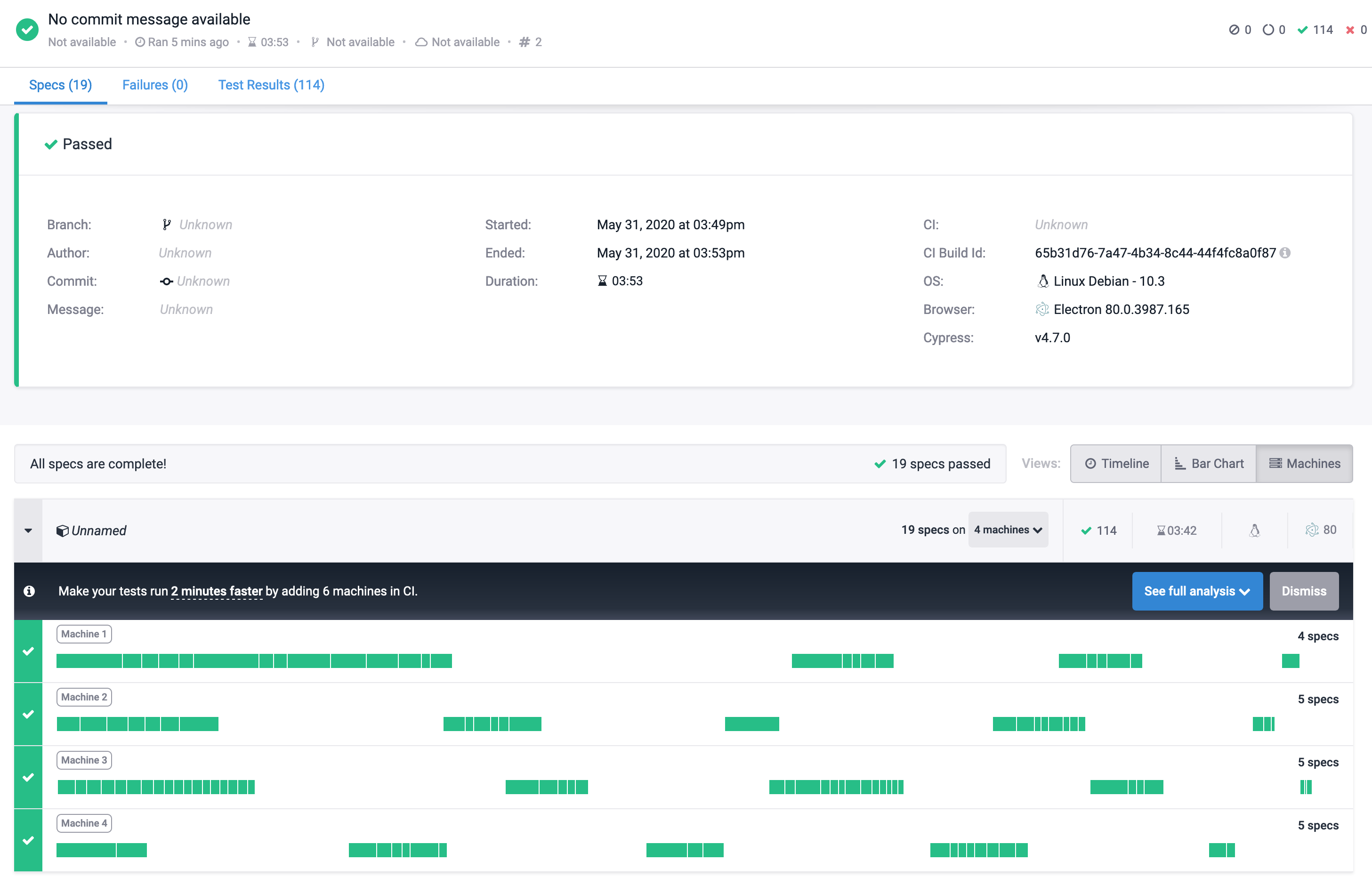Select the Machines view
The image size is (1372, 885).
coord(1304,463)
